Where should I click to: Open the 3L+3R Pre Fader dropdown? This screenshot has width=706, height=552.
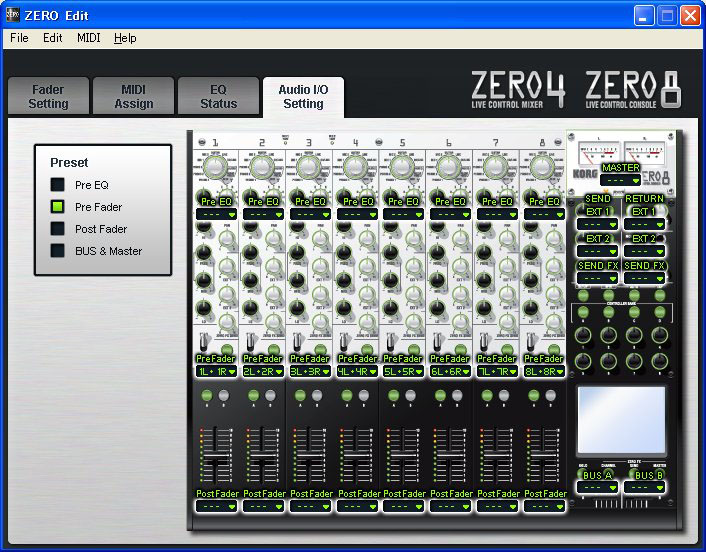pyautogui.click(x=310, y=371)
